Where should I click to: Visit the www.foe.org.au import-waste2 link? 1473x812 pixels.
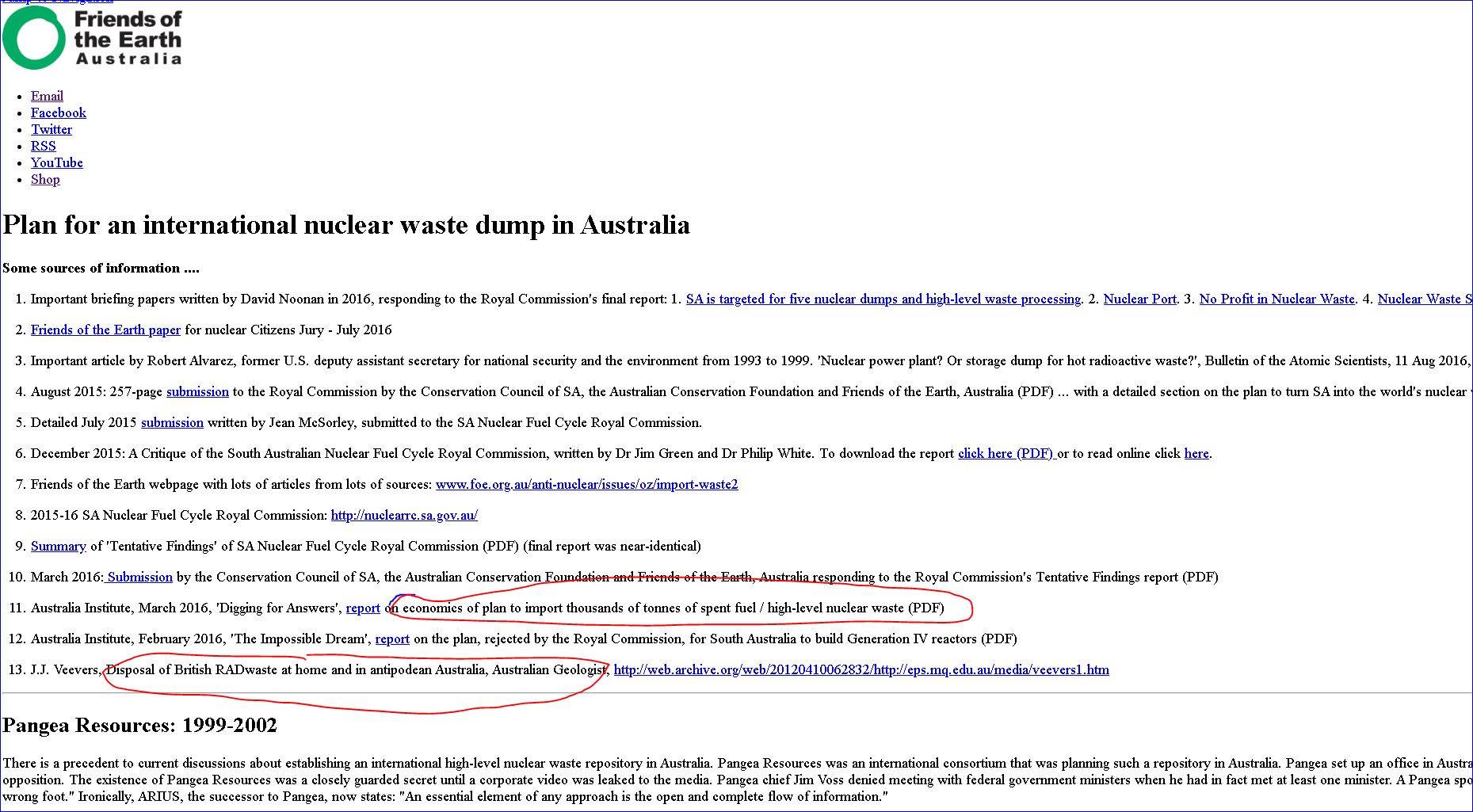pos(586,484)
